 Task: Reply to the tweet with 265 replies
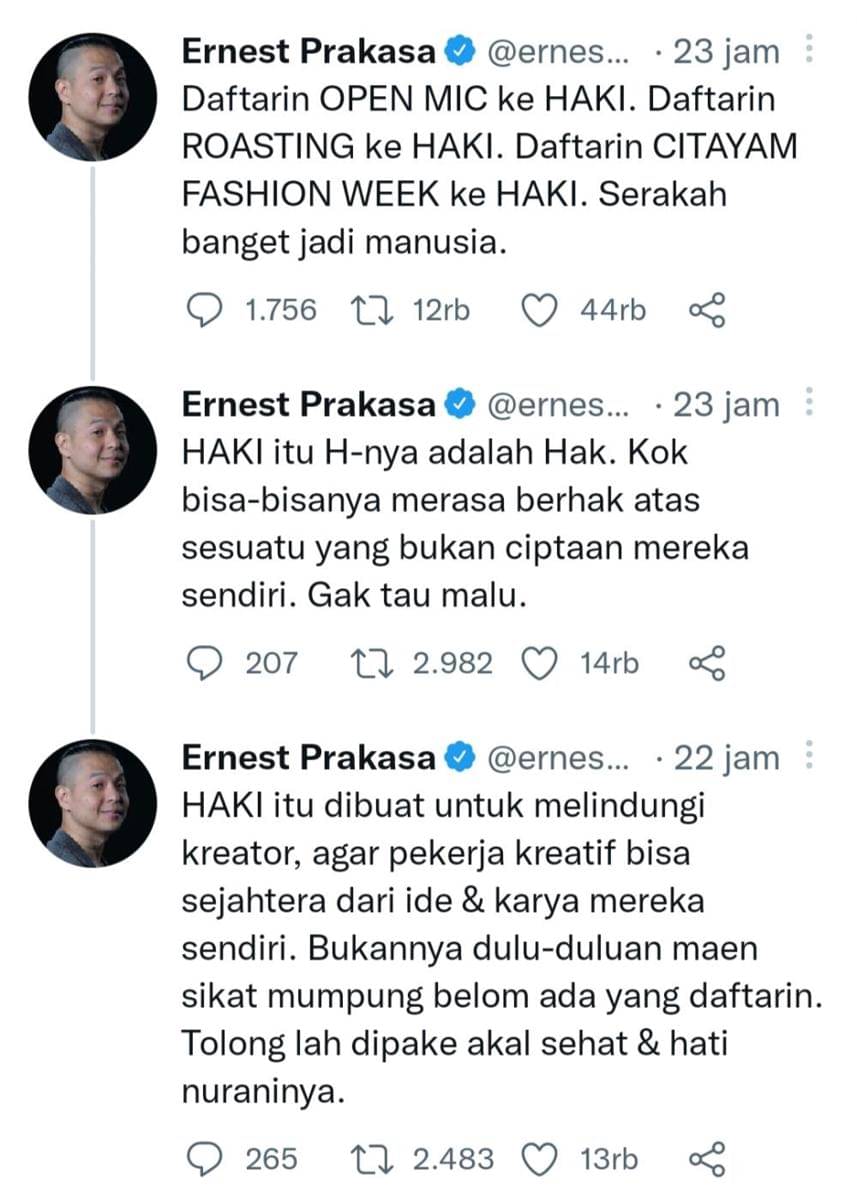pyautogui.click(x=207, y=1158)
